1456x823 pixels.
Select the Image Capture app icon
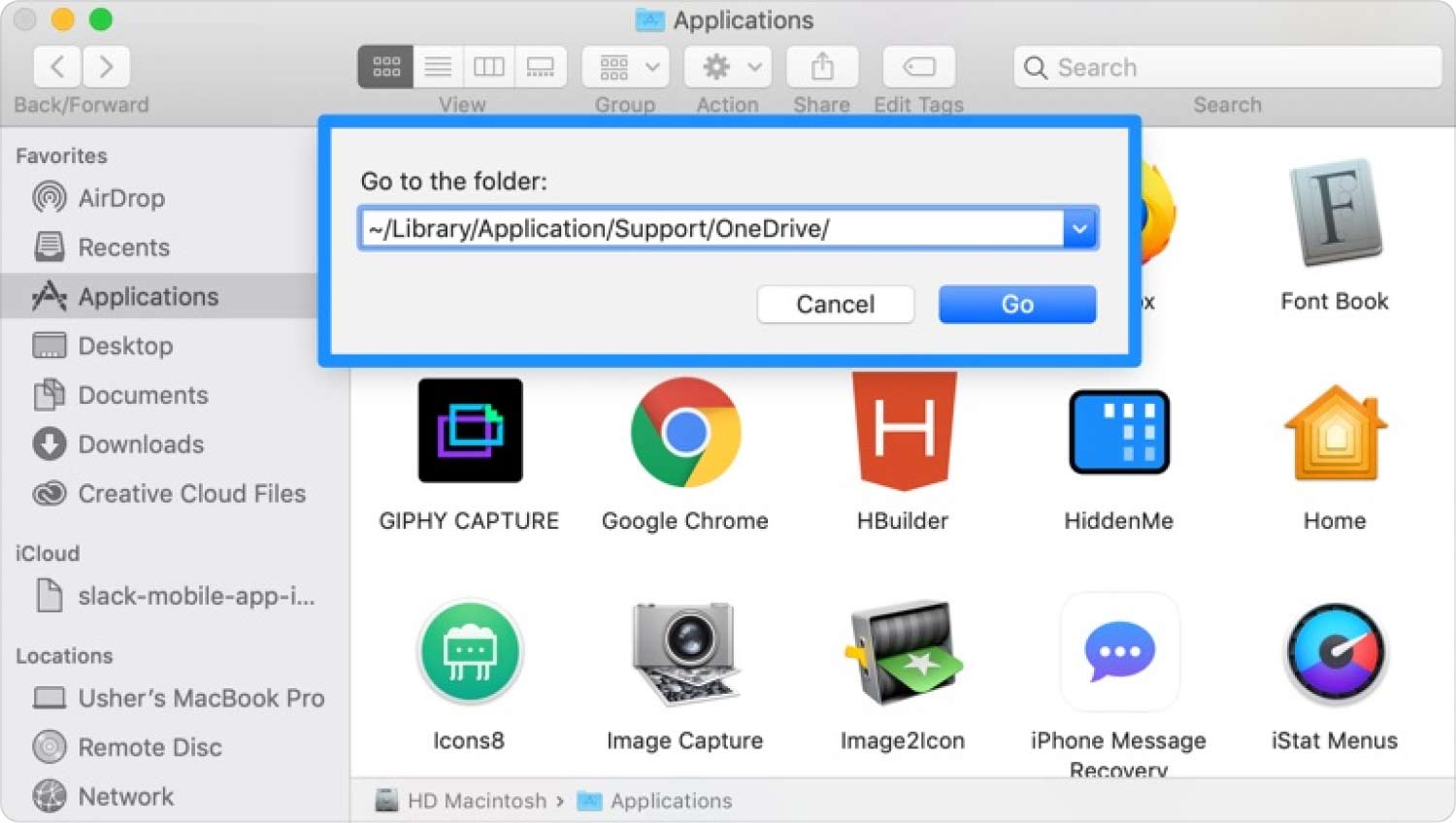(685, 653)
